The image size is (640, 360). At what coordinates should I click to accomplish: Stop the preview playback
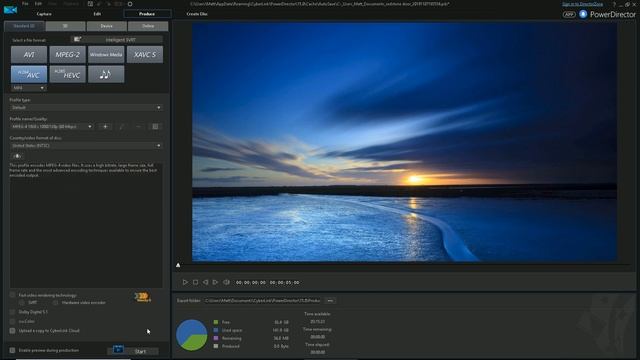(x=196, y=282)
